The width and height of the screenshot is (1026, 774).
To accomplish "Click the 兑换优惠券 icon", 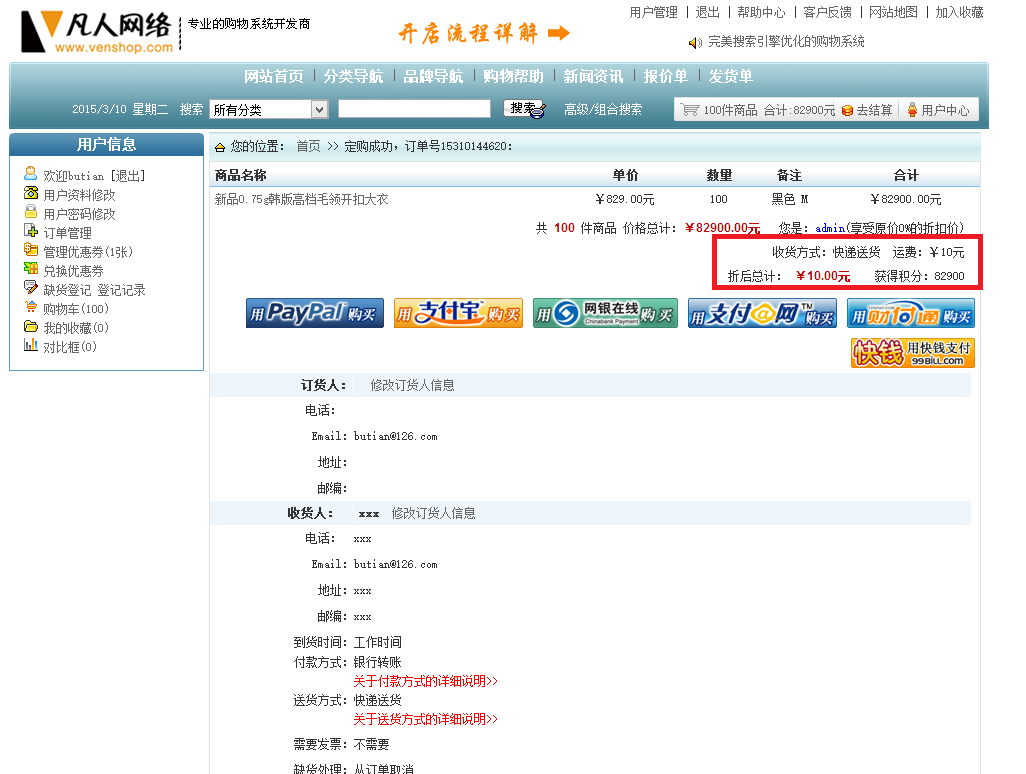I will click(31, 268).
